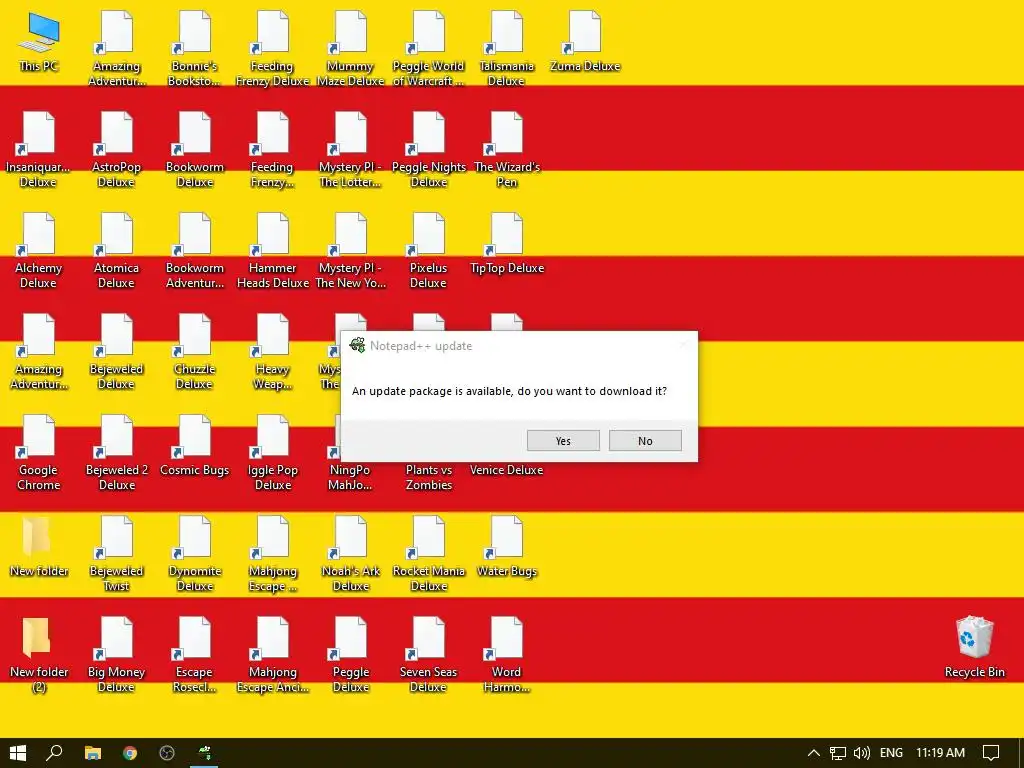Select Mahjong Escape Ancient shortcut
The width and height of the screenshot is (1024, 768).
[273, 656]
